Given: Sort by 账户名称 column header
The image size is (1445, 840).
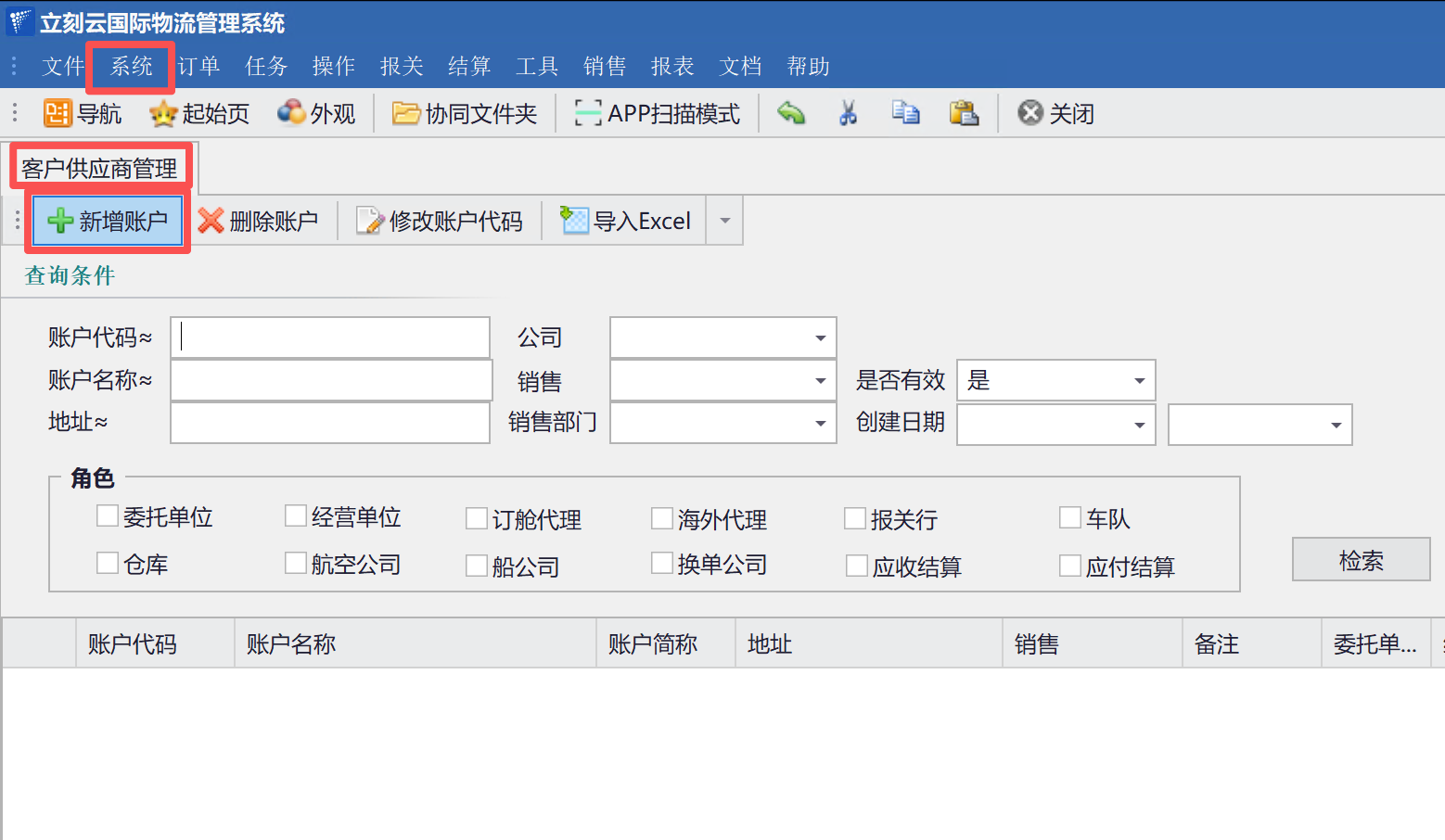Looking at the screenshot, I should point(416,643).
